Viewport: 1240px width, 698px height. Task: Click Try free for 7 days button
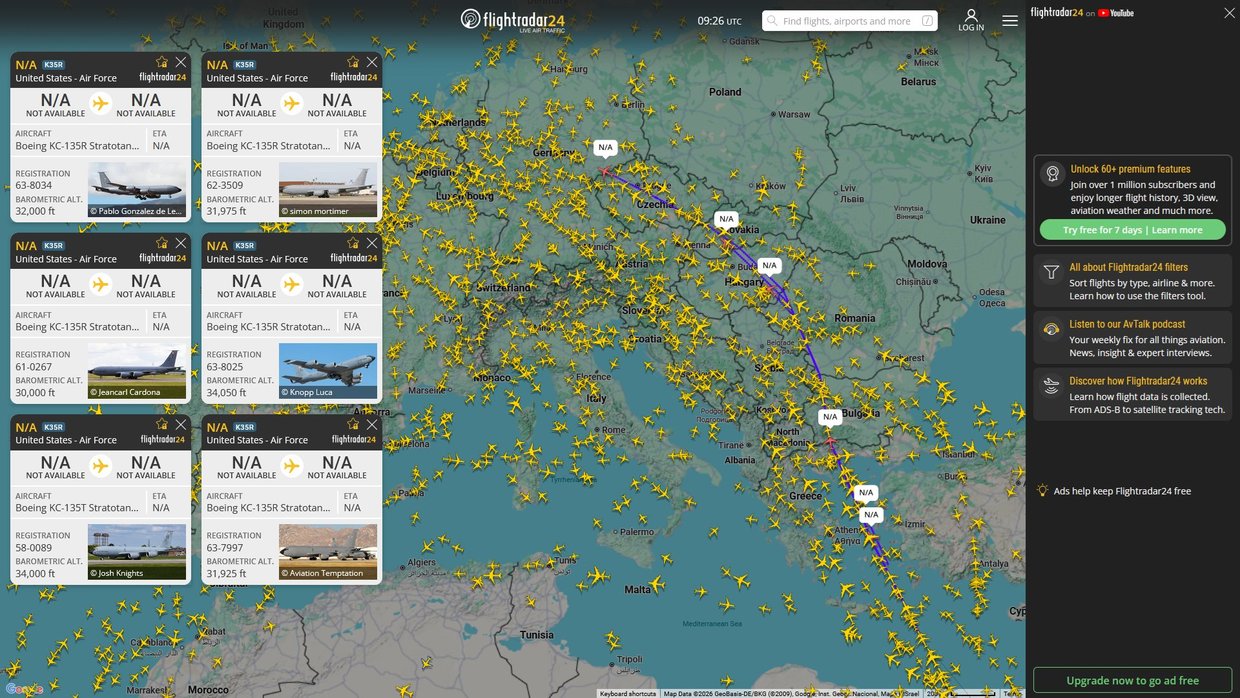(1132, 230)
